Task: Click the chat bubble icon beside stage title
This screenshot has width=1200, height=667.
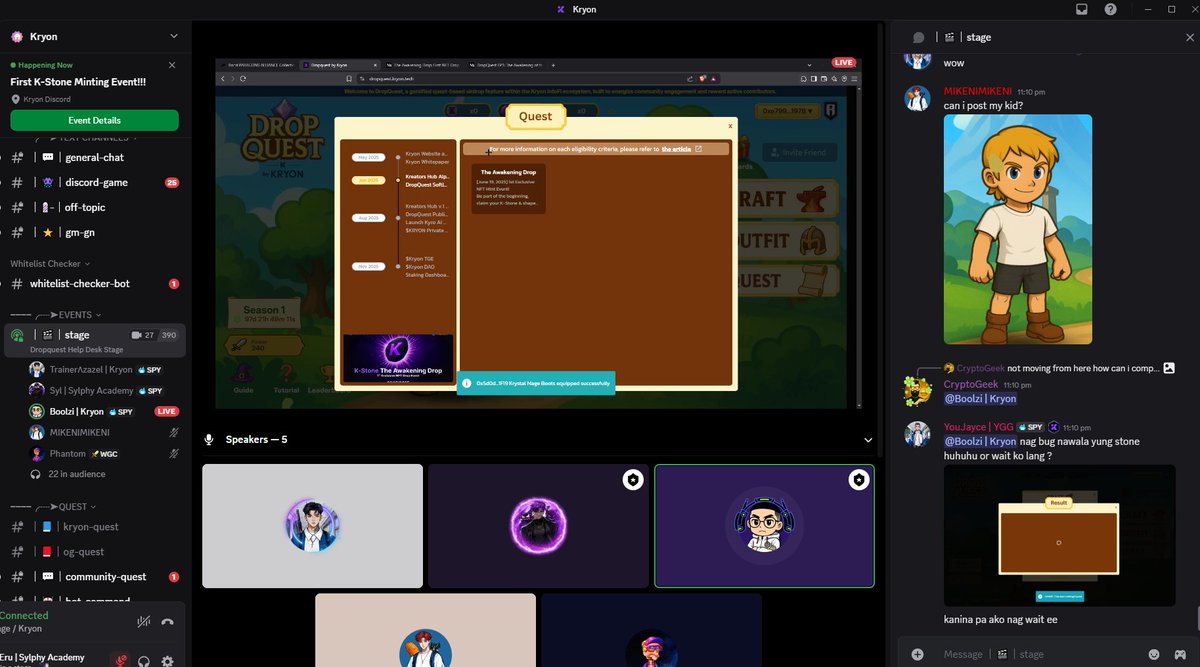Action: click(x=918, y=37)
